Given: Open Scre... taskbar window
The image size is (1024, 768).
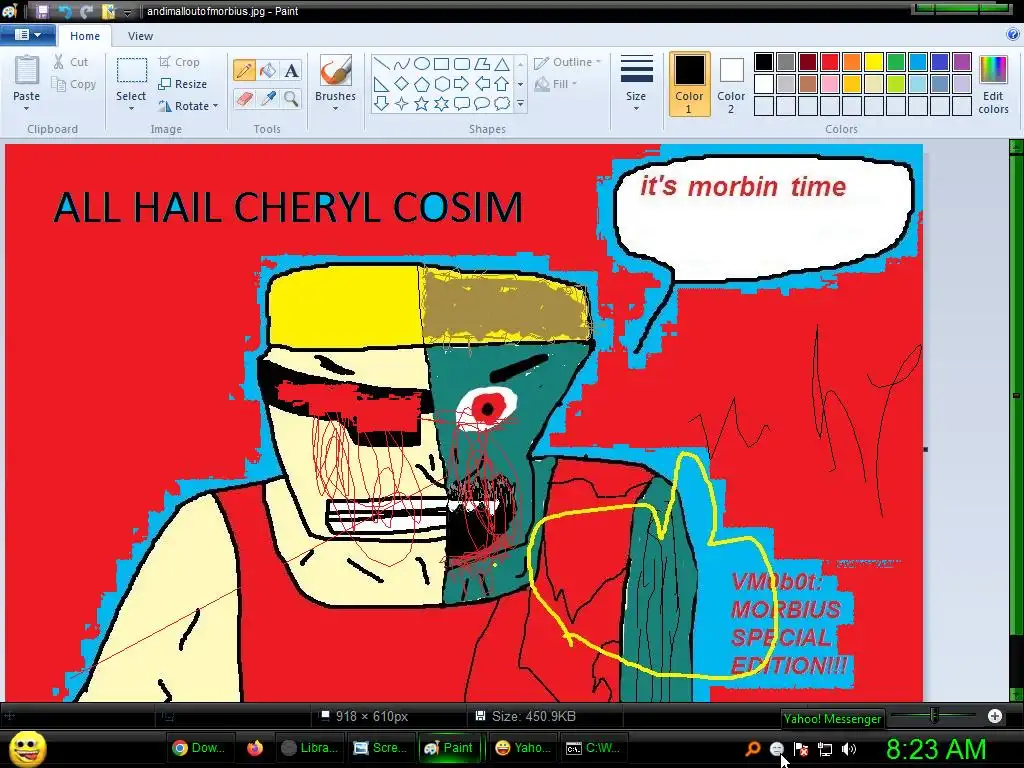Looking at the screenshot, I should (x=379, y=748).
